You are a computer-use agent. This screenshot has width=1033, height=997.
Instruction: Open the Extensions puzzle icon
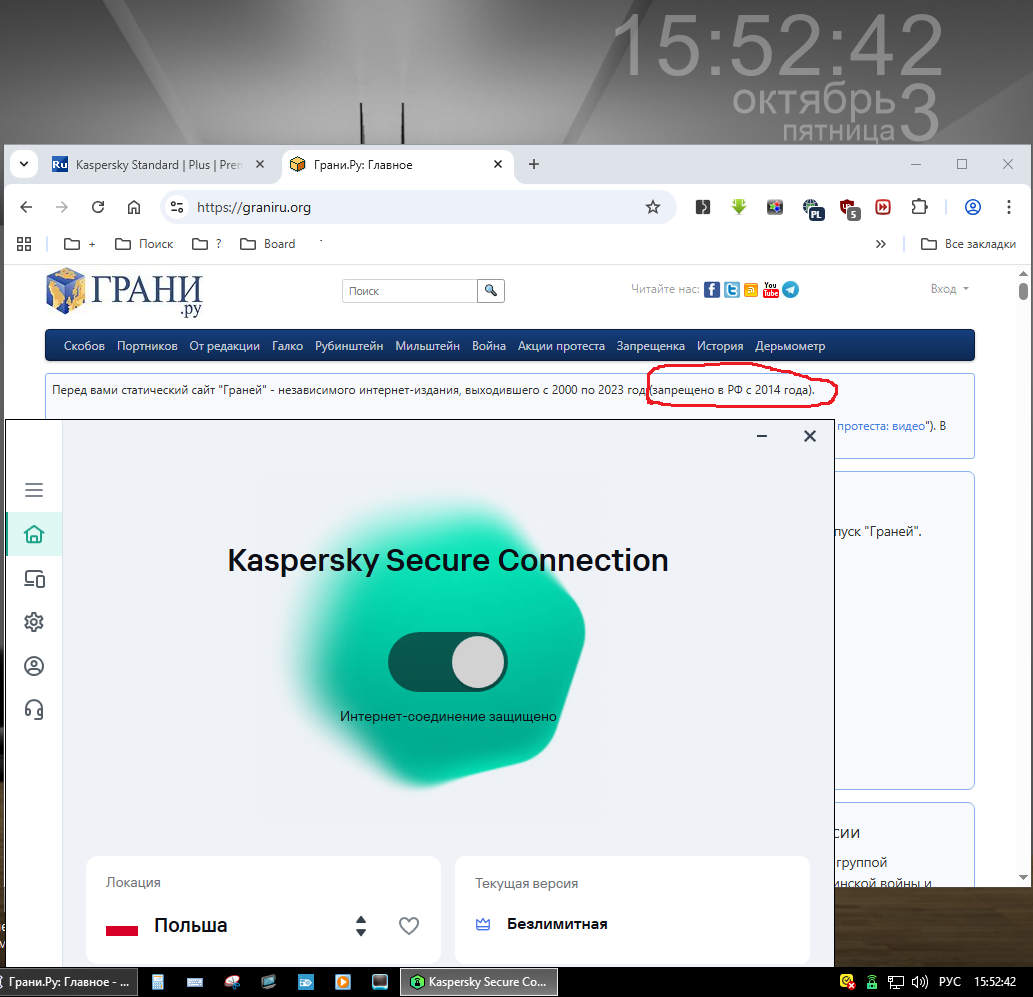pyautogui.click(x=919, y=207)
